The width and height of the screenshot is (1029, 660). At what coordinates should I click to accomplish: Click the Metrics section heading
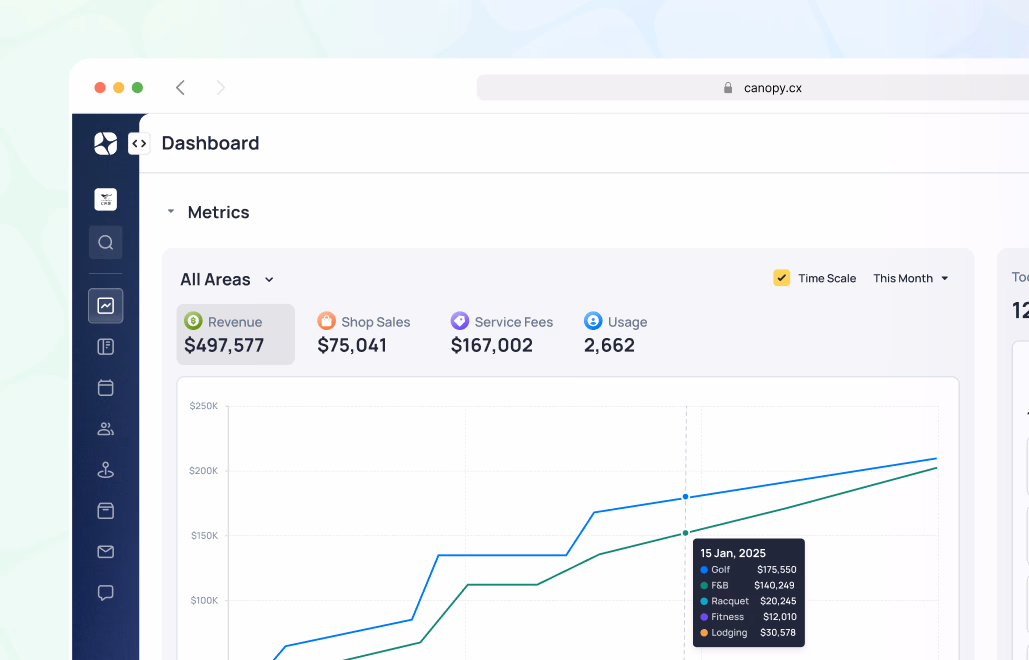(x=219, y=212)
